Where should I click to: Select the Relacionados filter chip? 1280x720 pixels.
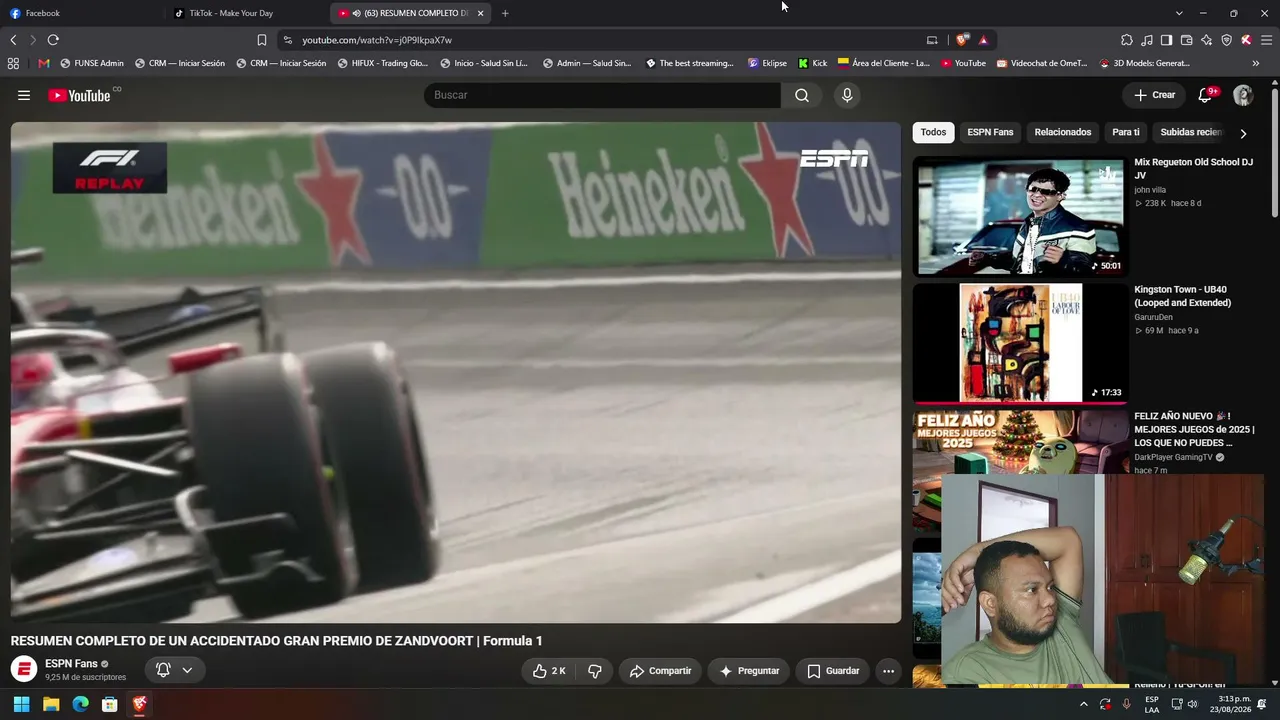1063,132
